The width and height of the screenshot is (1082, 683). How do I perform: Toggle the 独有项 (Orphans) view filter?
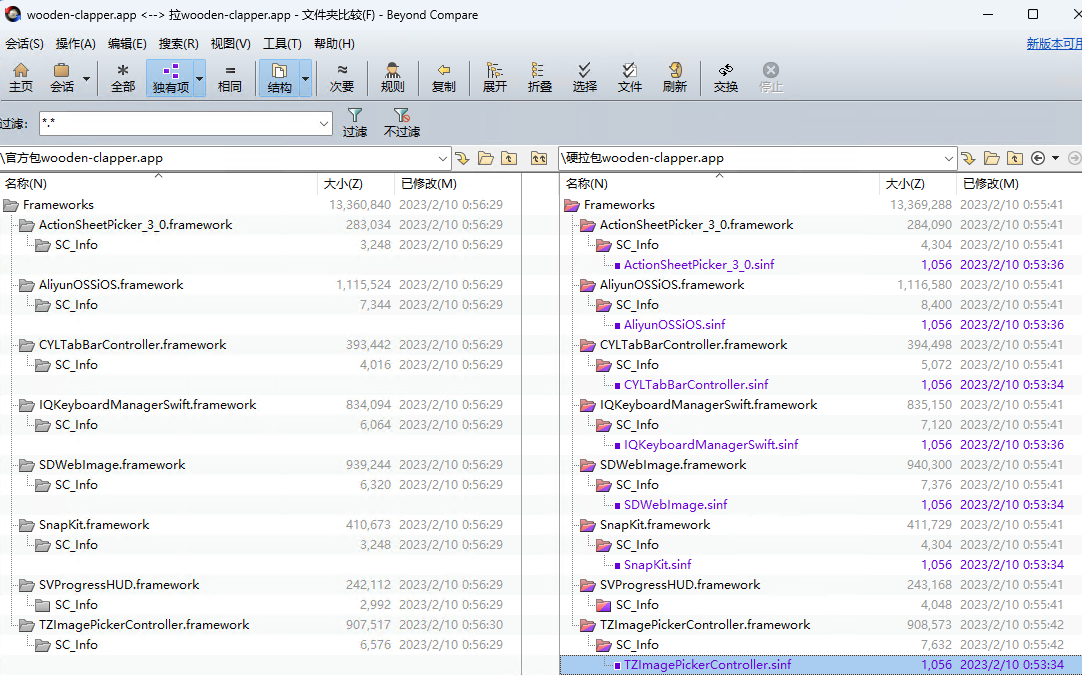[x=170, y=77]
